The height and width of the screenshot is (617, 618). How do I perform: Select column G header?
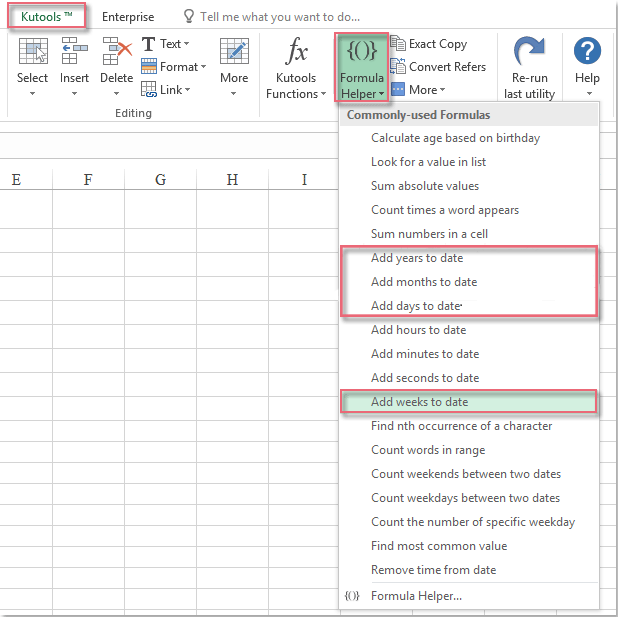pos(160,180)
